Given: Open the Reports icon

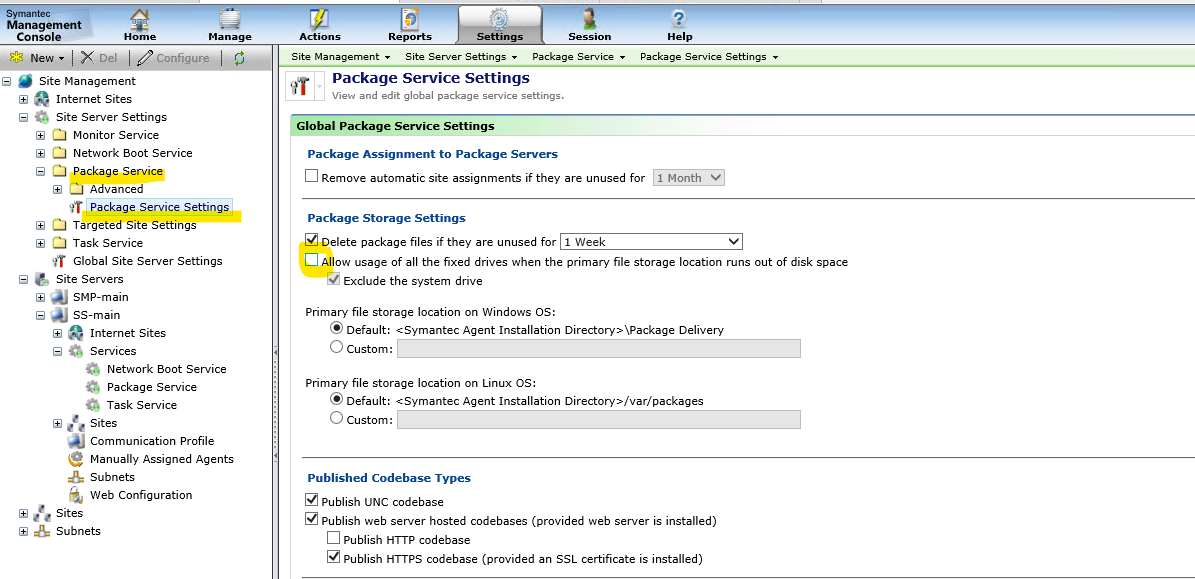Looking at the screenshot, I should (x=410, y=18).
